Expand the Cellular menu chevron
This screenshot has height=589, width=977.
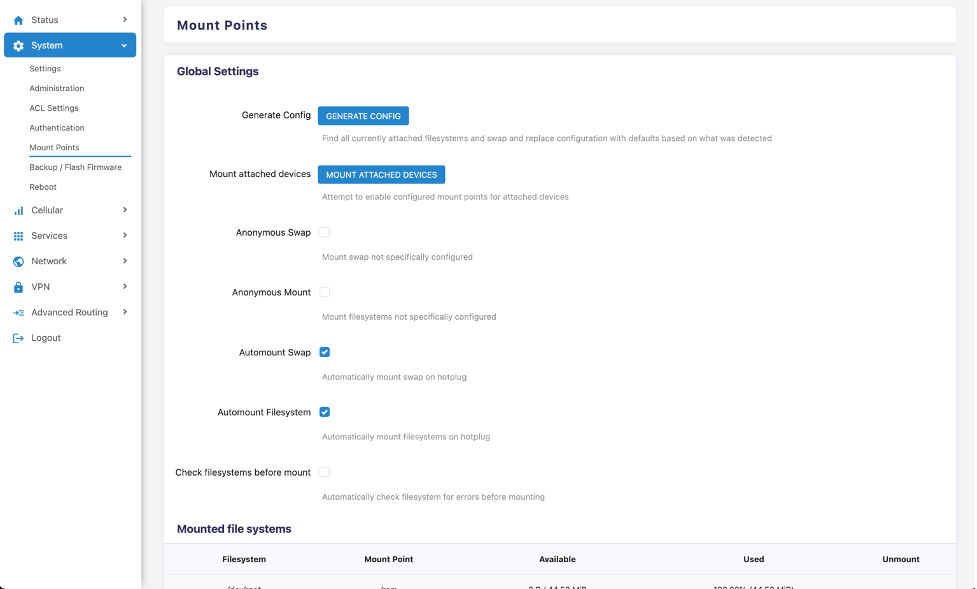pos(125,210)
